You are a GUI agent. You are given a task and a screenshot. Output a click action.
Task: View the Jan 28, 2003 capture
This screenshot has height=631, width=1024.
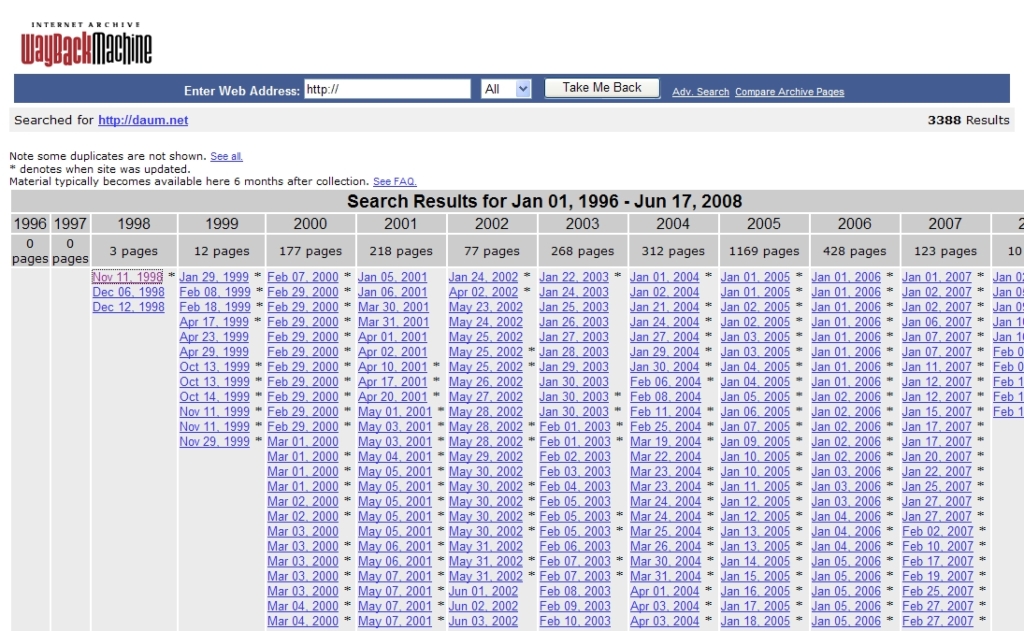pyautogui.click(x=574, y=352)
